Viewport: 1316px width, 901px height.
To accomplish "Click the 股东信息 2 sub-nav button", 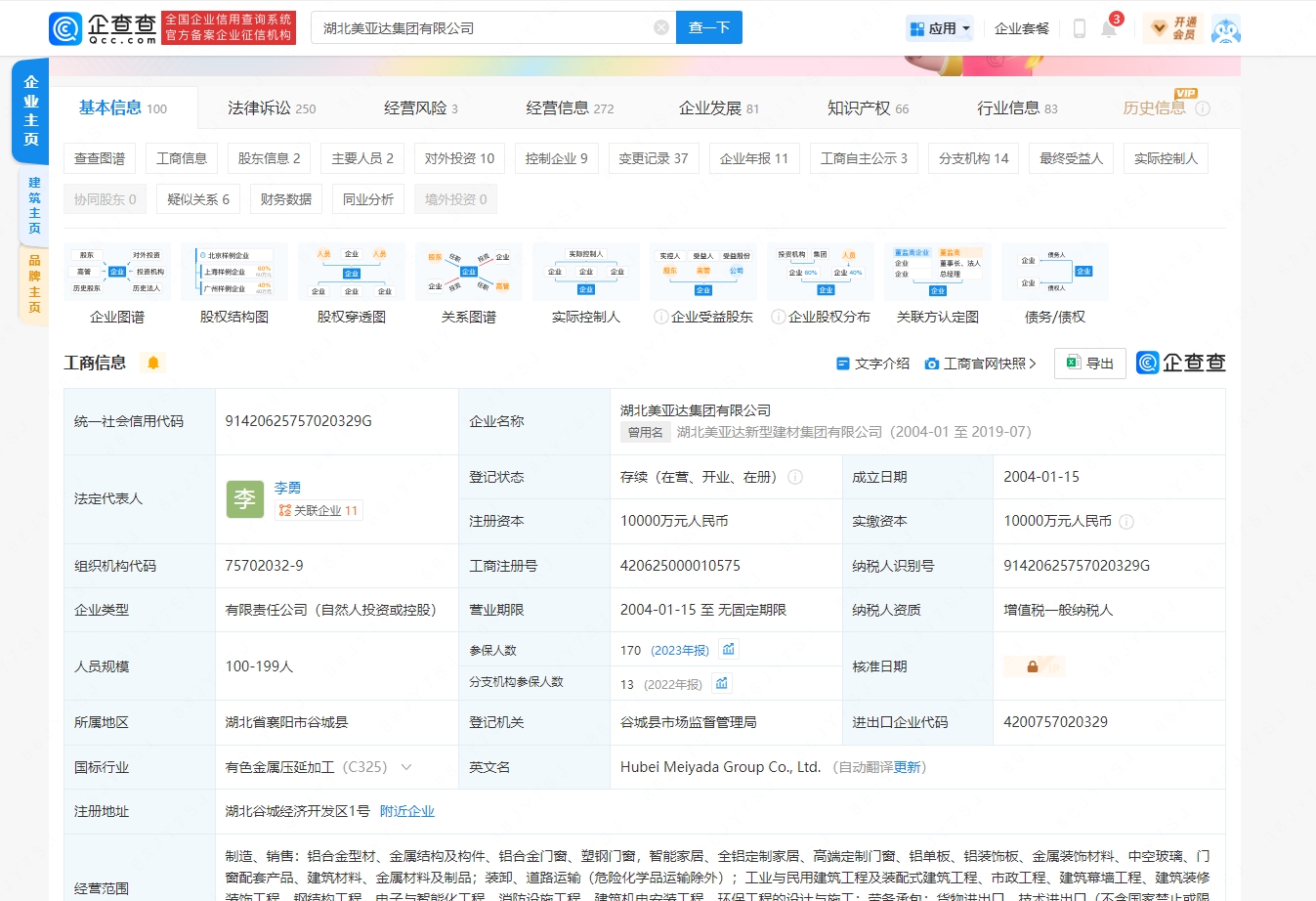I will click(x=270, y=158).
